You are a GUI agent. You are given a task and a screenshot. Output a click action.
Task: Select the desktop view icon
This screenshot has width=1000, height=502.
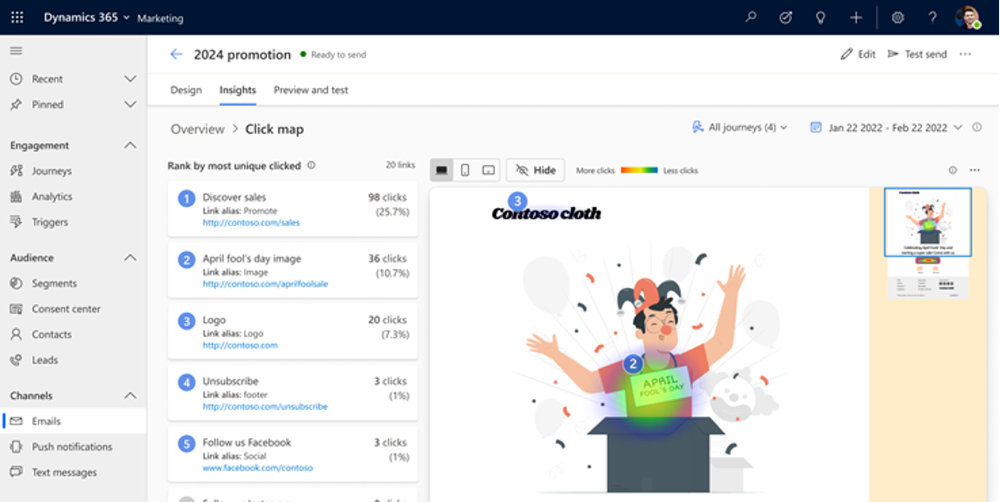coord(441,170)
